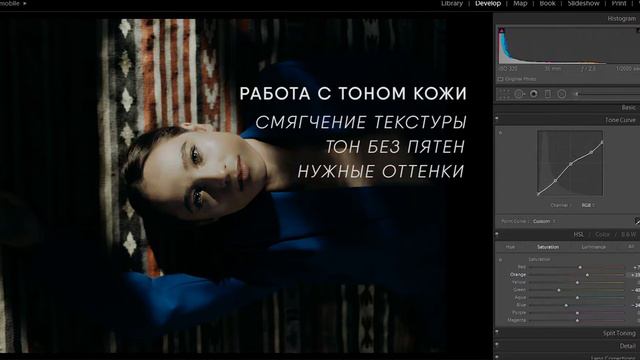Toggle the Lens Corrections panel switch
Image resolution: width=640 pixels, height=360 pixels.
[497, 357]
